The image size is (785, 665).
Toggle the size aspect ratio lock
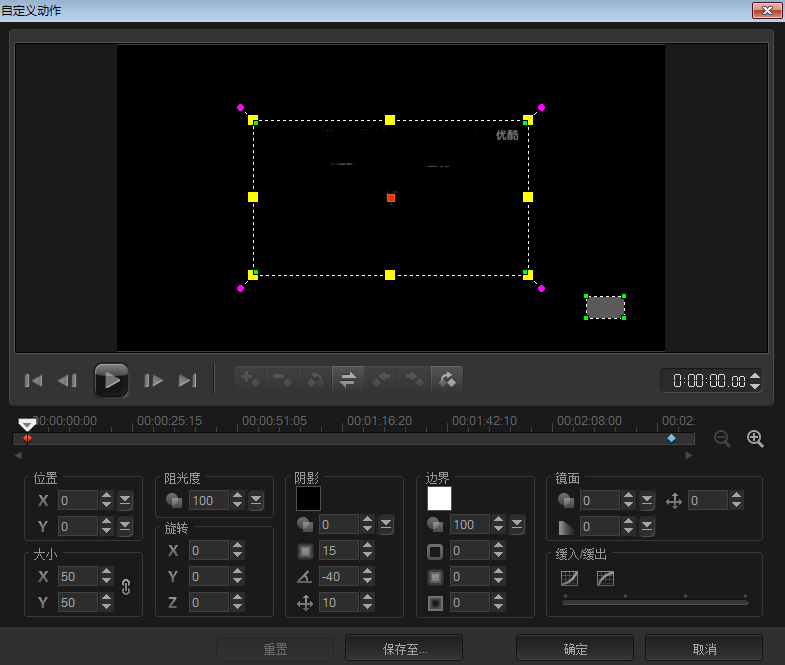126,587
